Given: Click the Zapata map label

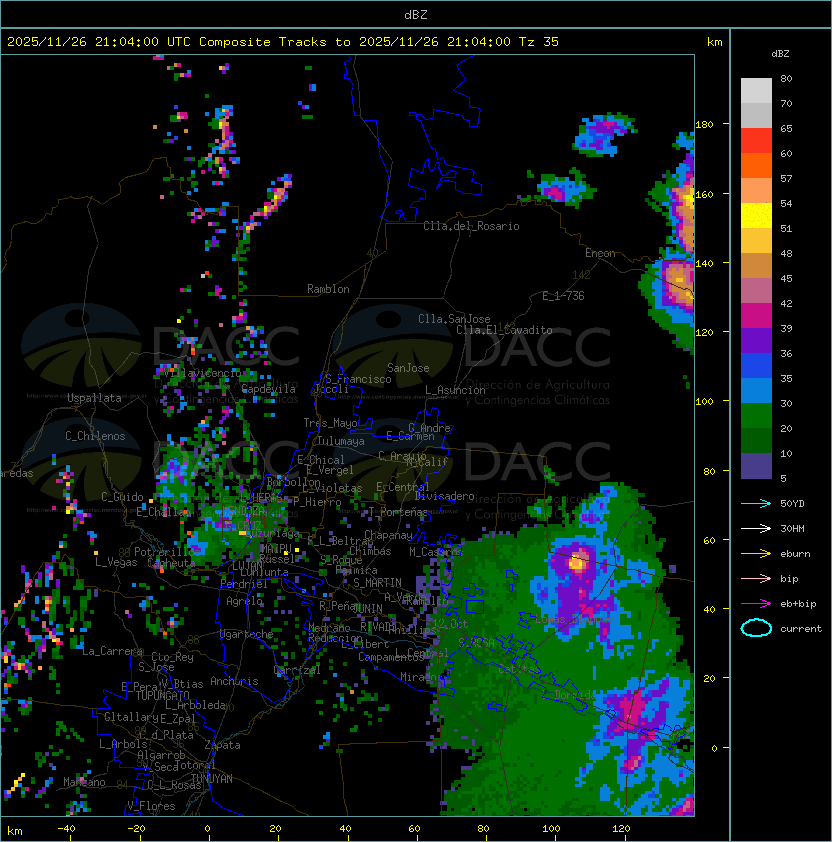Looking at the screenshot, I should 222,745.
